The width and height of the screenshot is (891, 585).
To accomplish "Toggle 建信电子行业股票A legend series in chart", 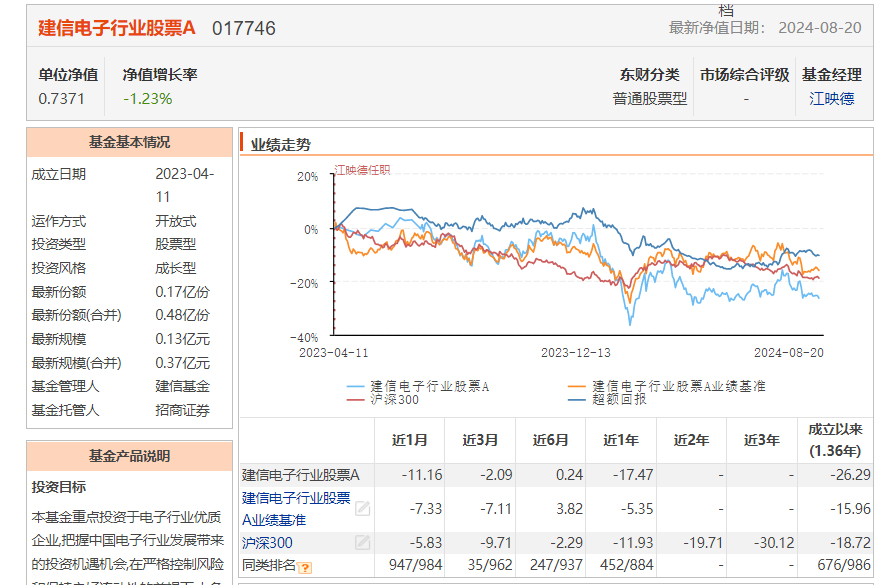I will pyautogui.click(x=419, y=385).
